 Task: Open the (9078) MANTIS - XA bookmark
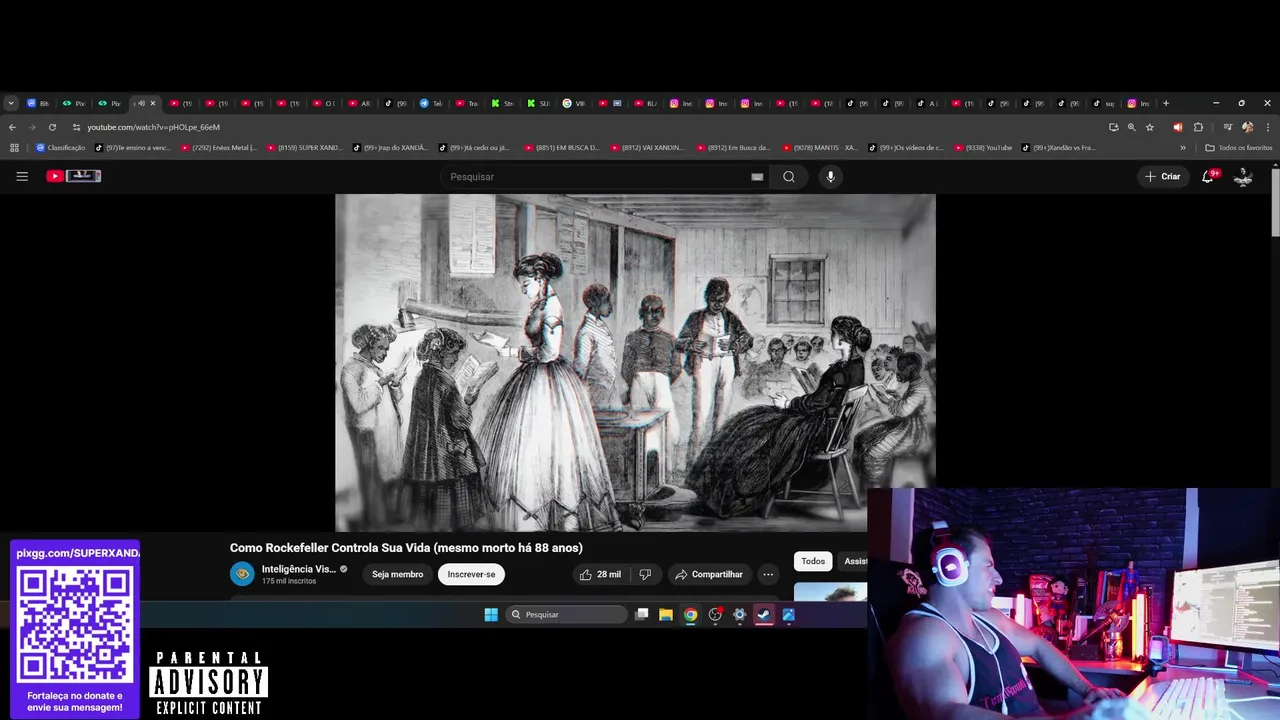click(x=821, y=148)
